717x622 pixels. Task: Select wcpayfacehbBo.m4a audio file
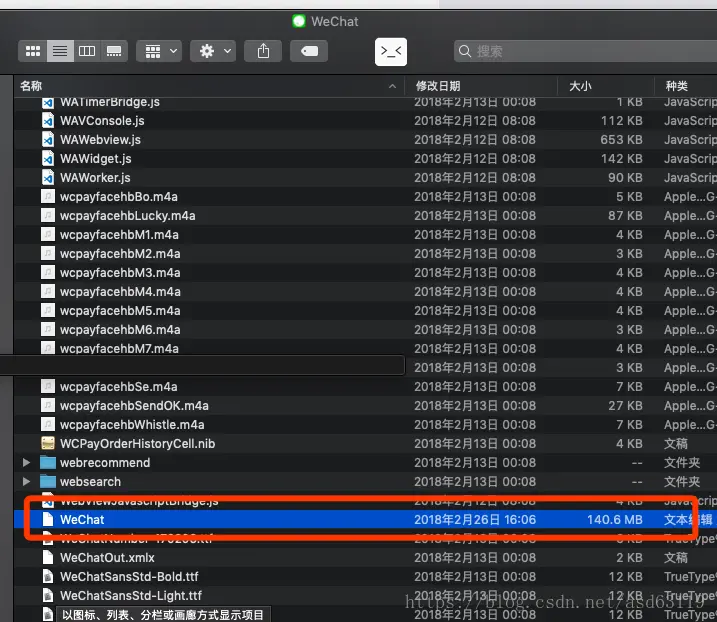tap(119, 197)
